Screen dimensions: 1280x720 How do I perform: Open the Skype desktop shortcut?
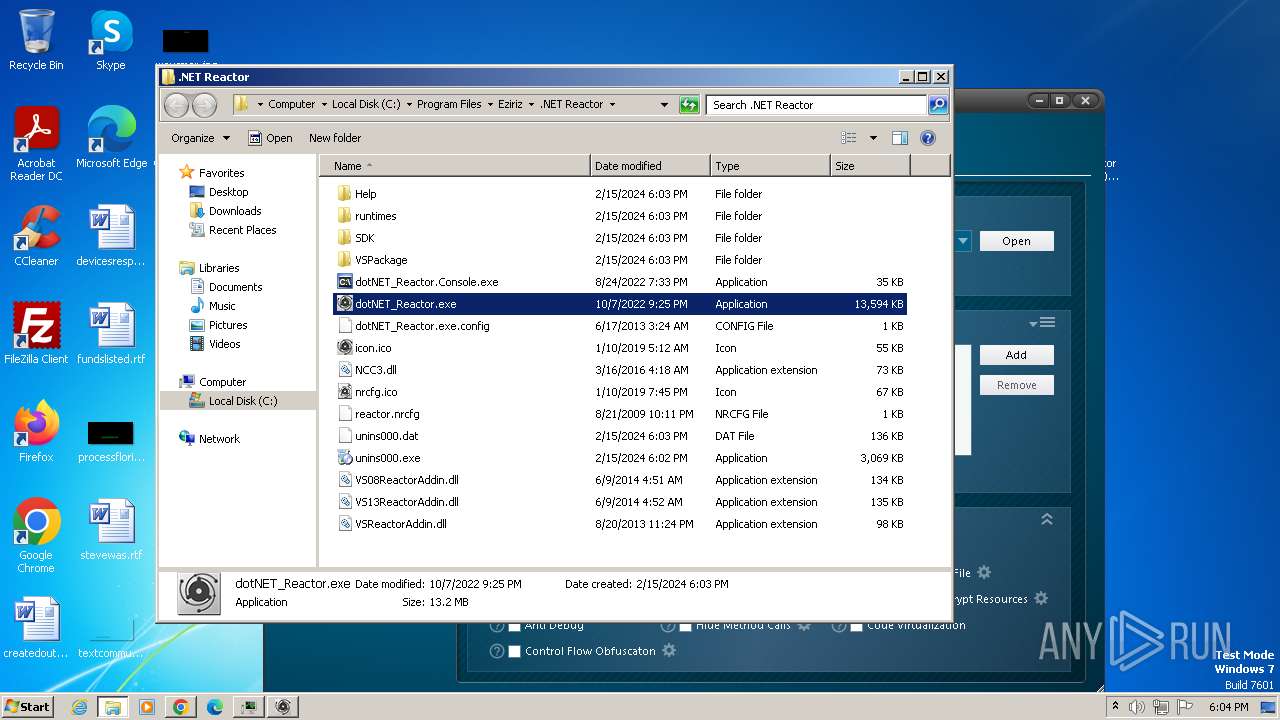[110, 40]
